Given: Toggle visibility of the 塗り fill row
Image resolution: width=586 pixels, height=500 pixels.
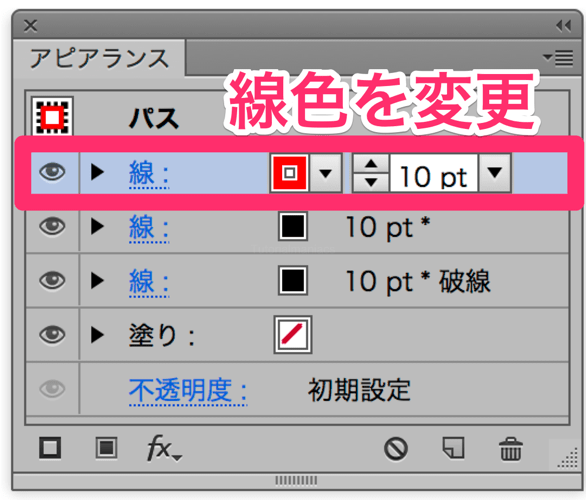Looking at the screenshot, I should [52, 335].
